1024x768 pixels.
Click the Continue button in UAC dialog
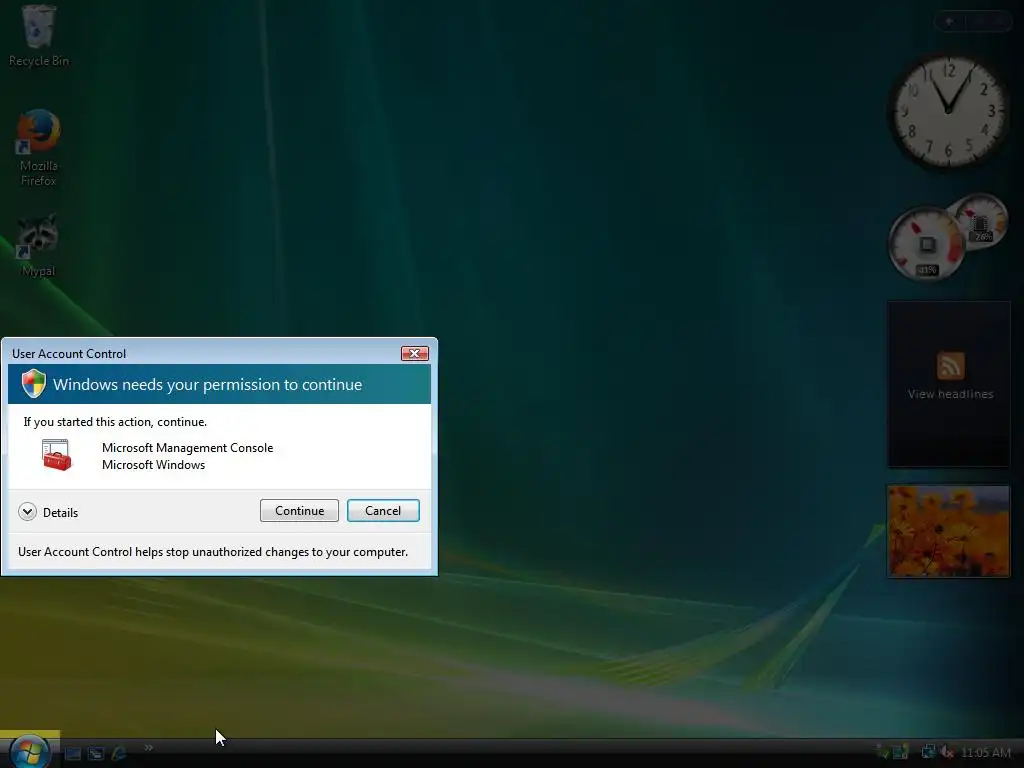[299, 511]
